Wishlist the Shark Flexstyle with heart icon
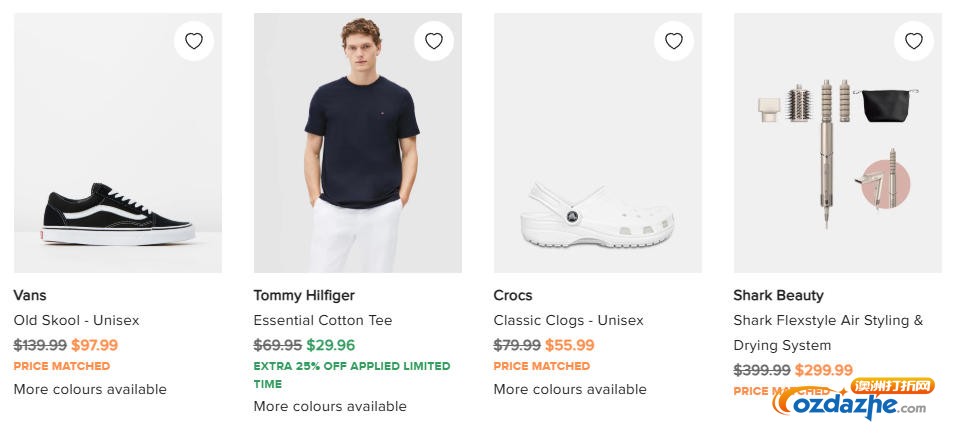This screenshot has width=957, height=433. tap(914, 41)
